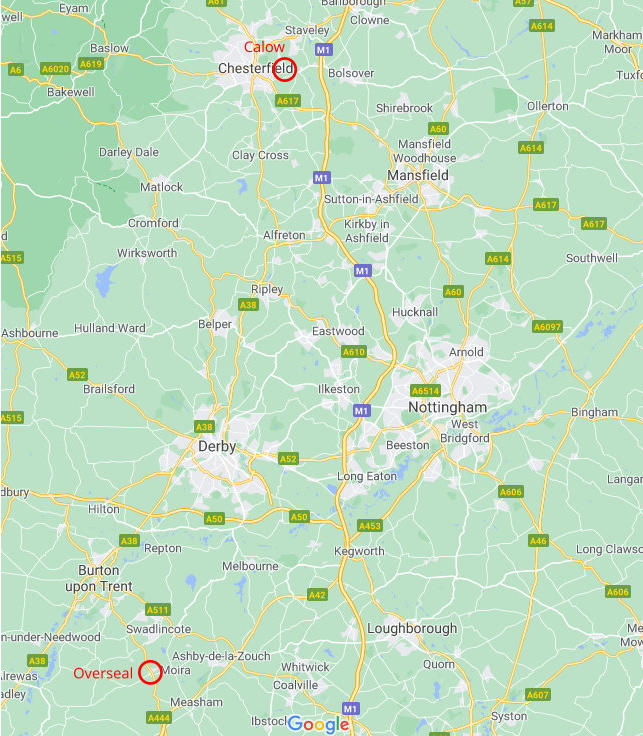Click the A6097 road shield
Image resolution: width=643 pixels, height=736 pixels.
pos(547,327)
